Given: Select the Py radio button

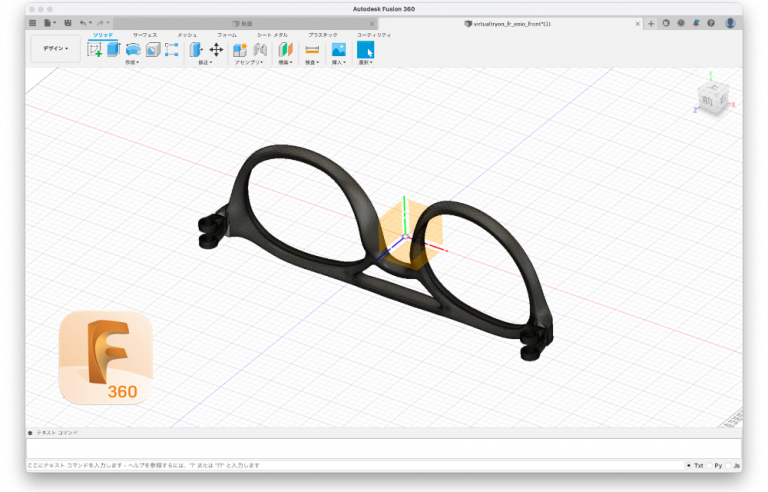Looking at the screenshot, I should click(x=708, y=466).
